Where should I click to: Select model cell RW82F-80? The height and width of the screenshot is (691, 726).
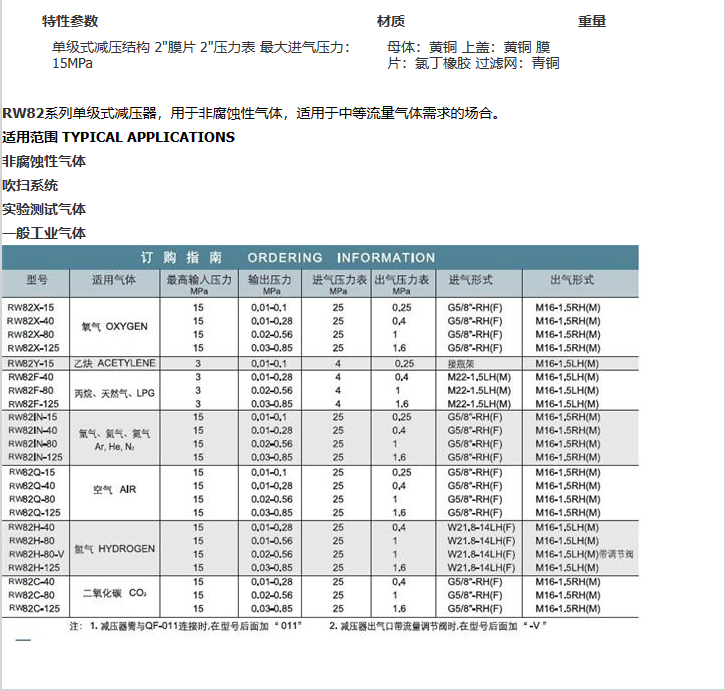(31, 390)
